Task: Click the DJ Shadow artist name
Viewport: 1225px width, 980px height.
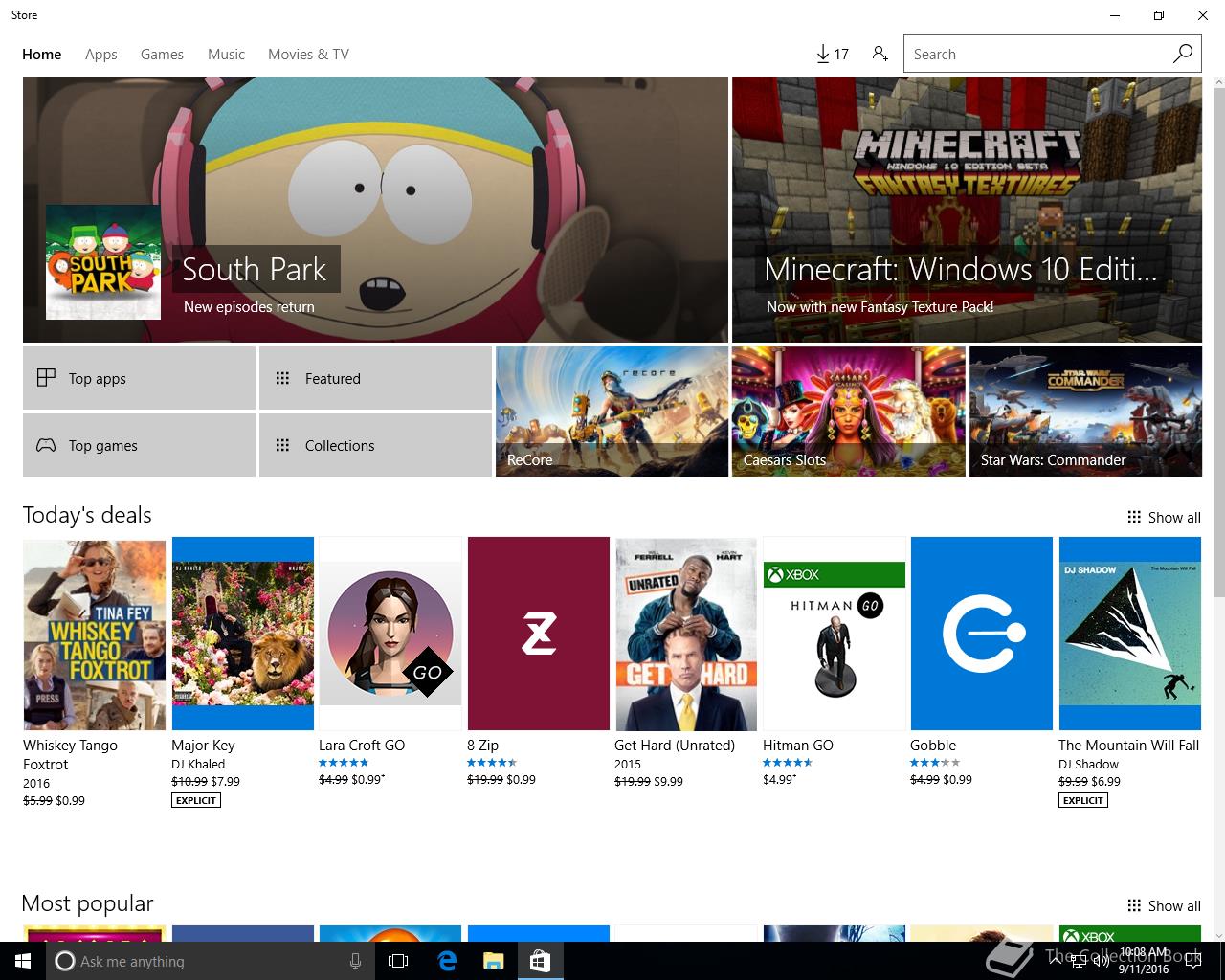Action: (x=1088, y=764)
